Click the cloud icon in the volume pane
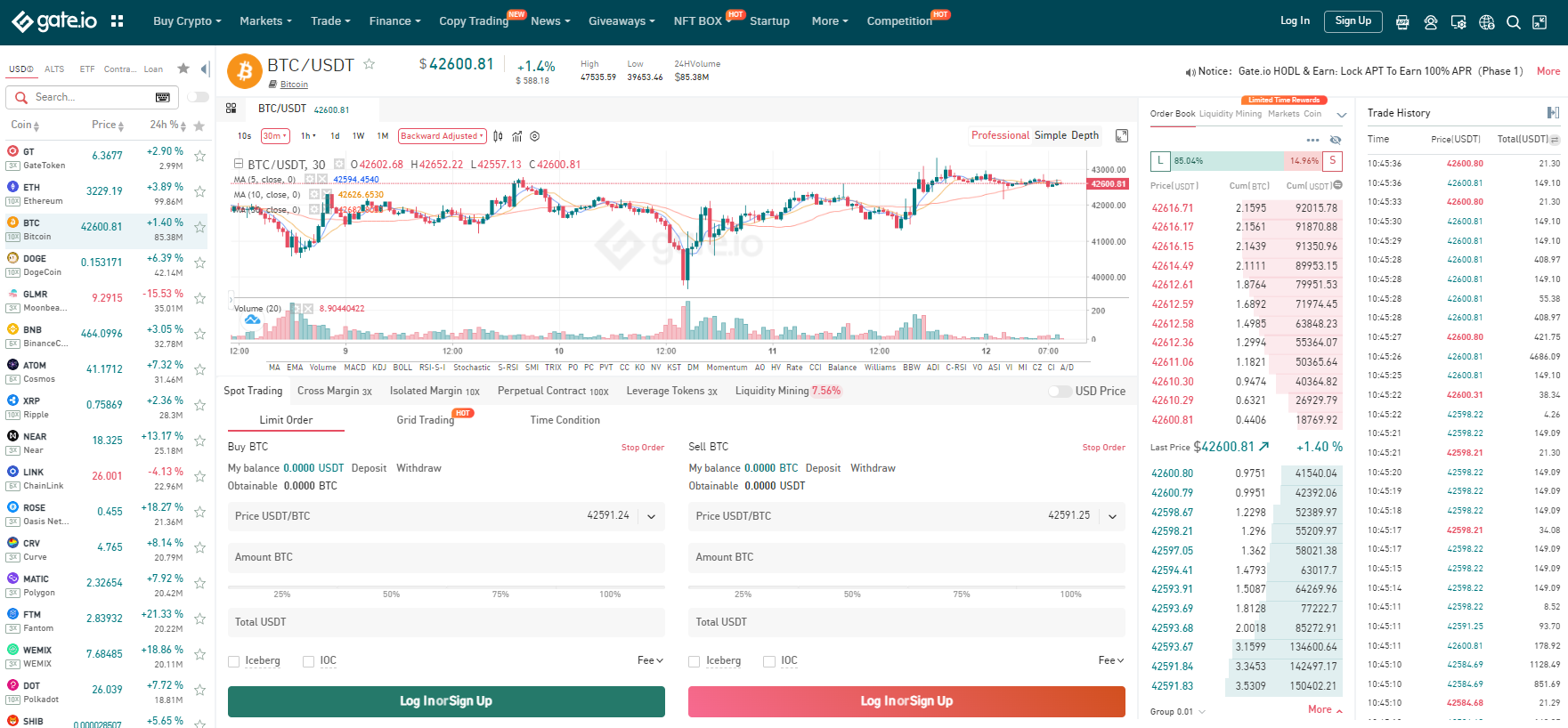This screenshot has height=728, width=1568. [x=252, y=319]
